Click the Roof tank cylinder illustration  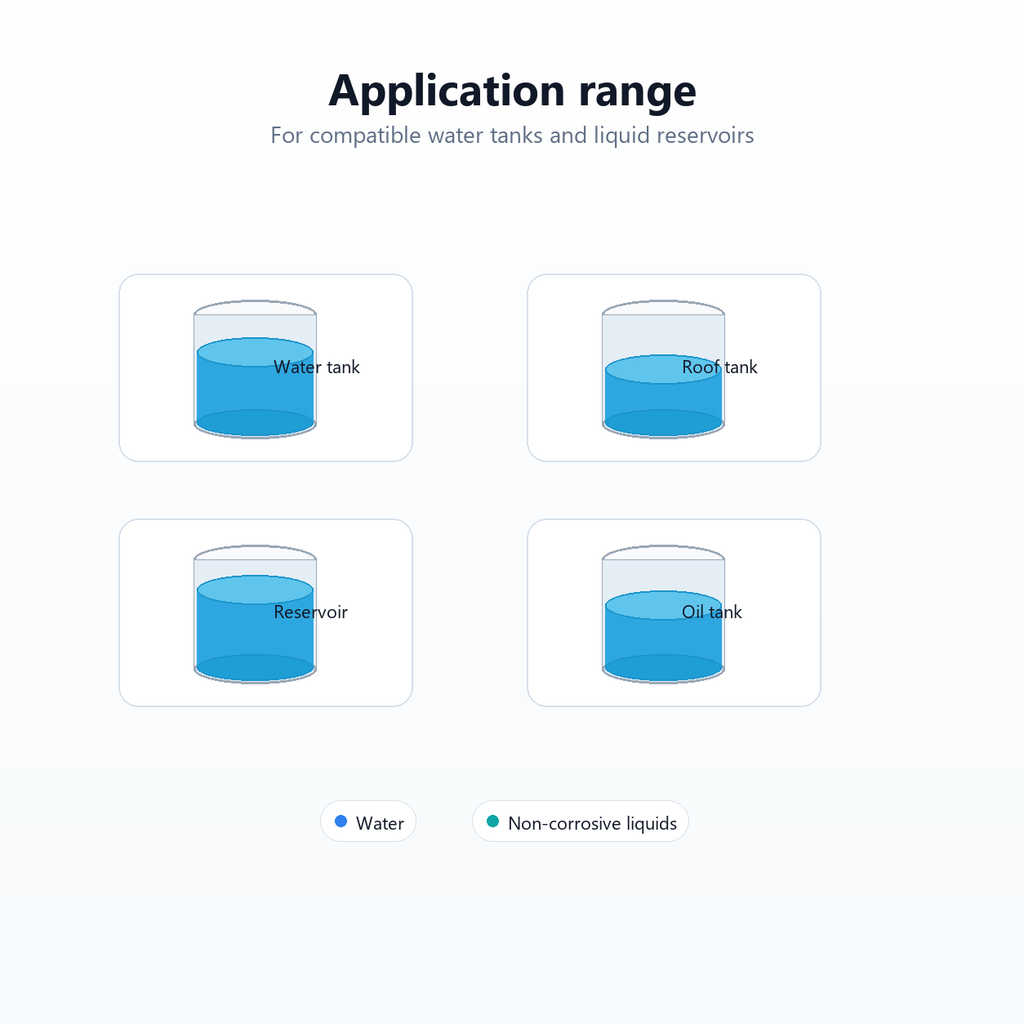coord(663,369)
